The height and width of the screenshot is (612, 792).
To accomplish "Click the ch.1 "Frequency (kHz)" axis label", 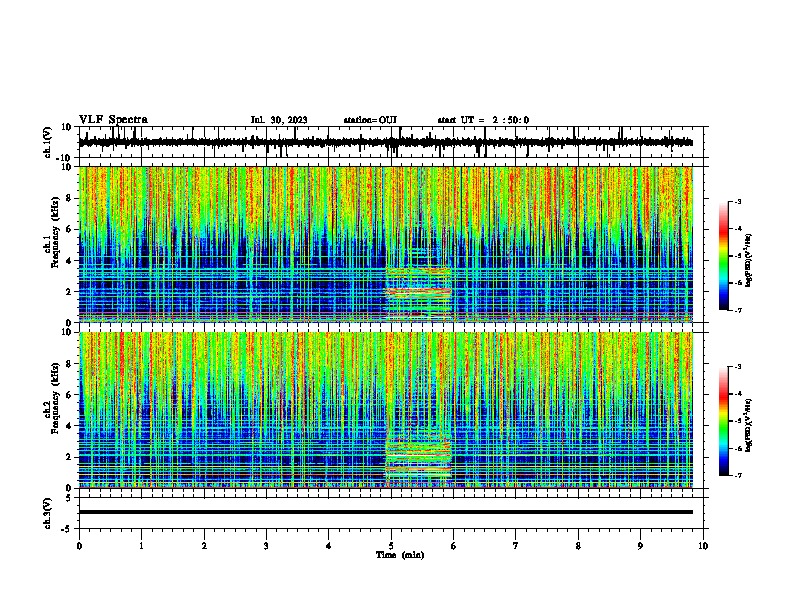I will coord(55,233).
